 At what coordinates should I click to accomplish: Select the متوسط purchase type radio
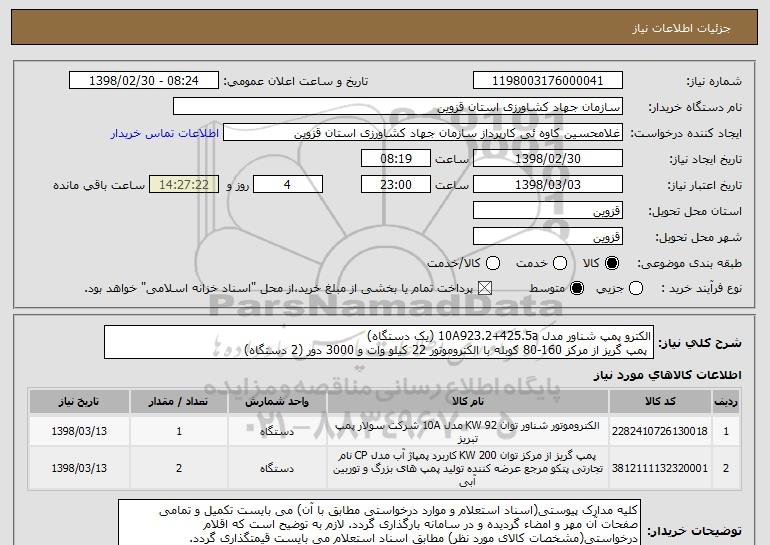[x=577, y=289]
